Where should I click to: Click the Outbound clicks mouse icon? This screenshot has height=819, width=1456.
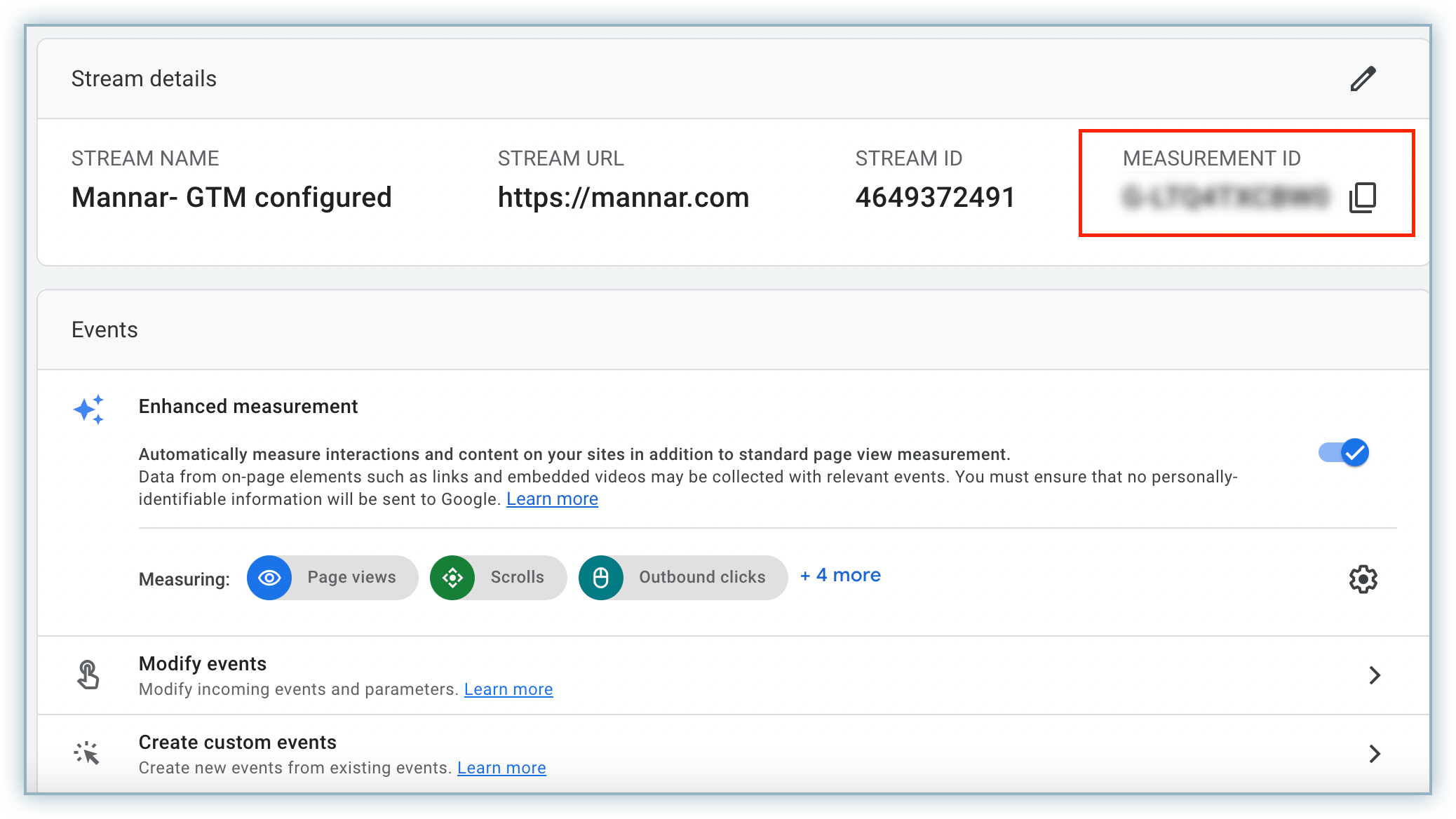[x=601, y=578]
